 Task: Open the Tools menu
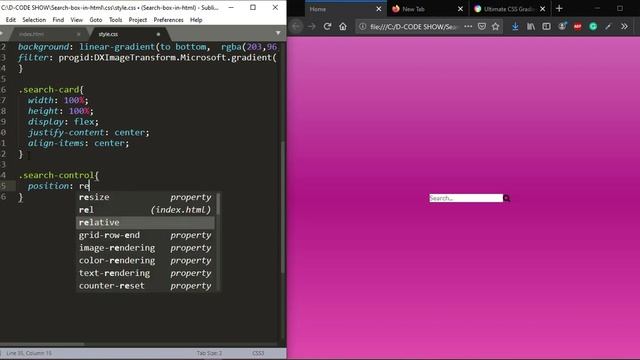tap(116, 20)
